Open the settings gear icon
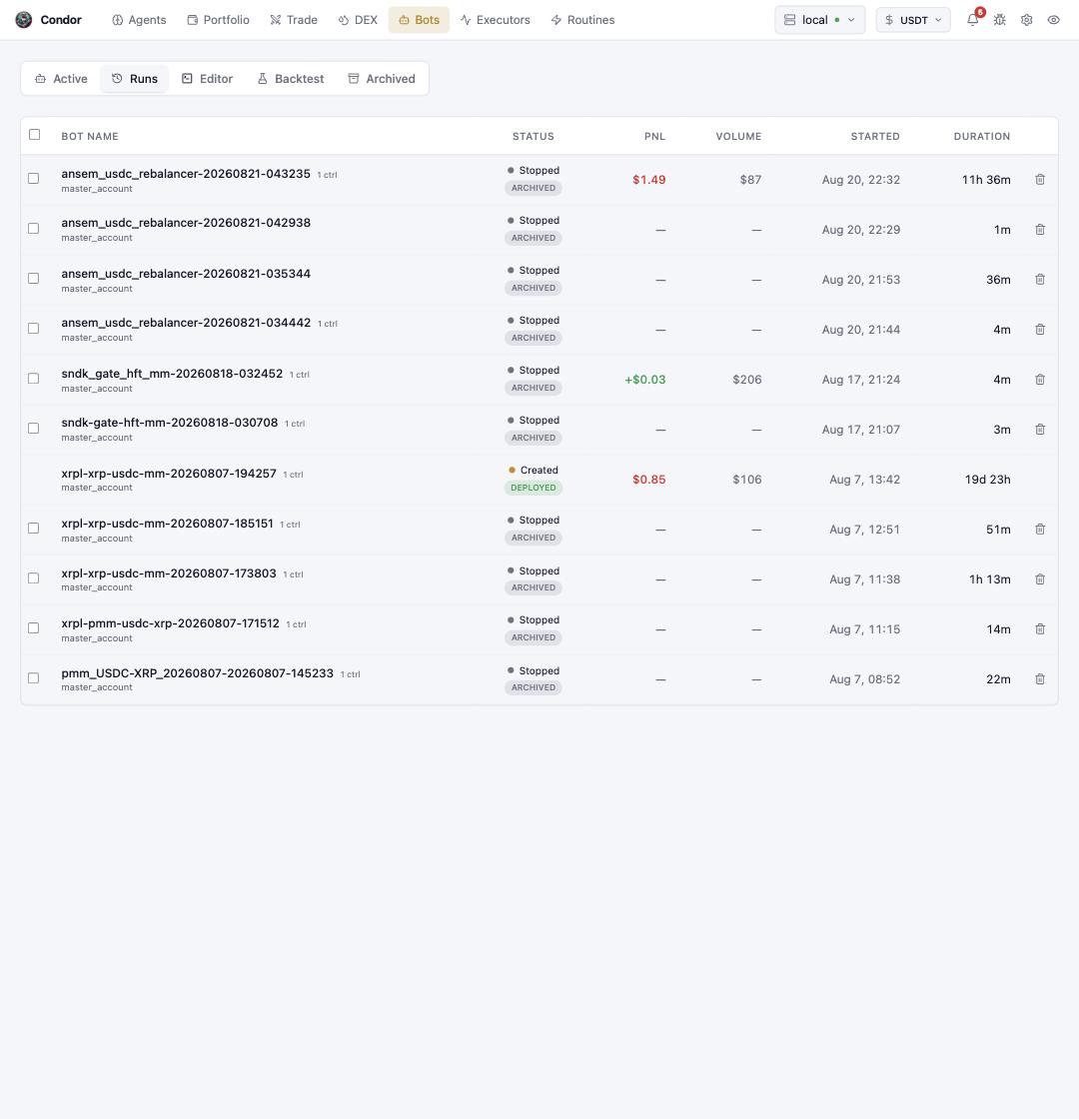 point(1026,20)
